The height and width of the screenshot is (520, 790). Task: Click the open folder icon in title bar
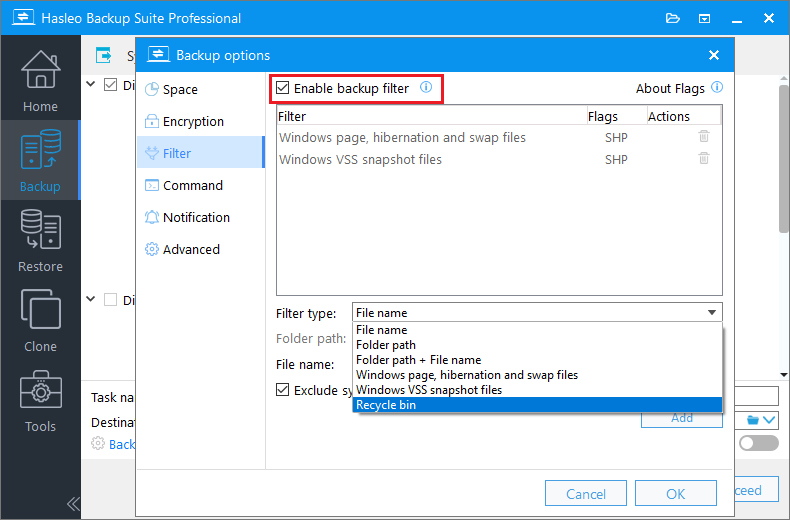point(673,19)
